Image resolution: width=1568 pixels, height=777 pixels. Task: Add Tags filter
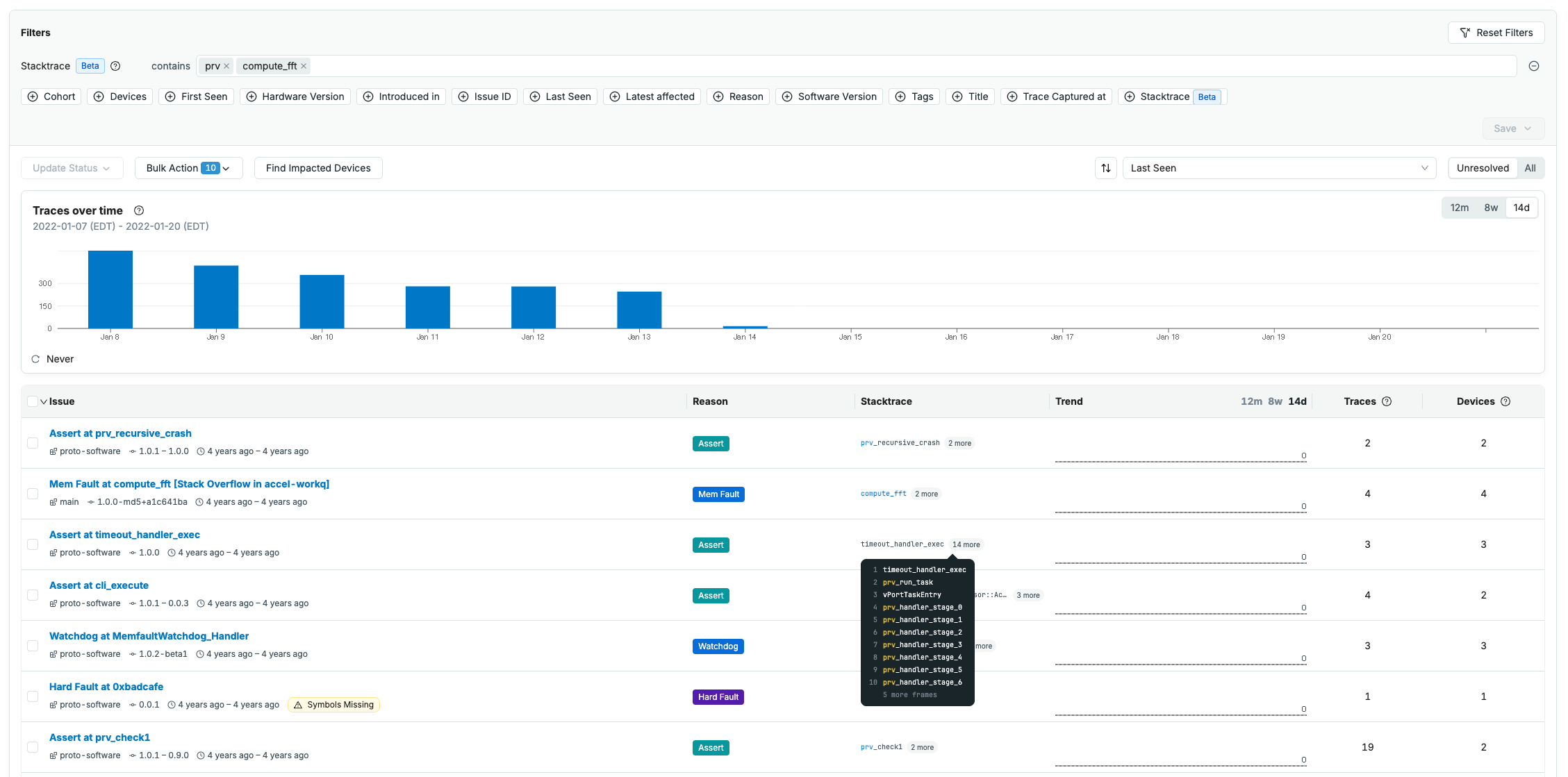915,97
